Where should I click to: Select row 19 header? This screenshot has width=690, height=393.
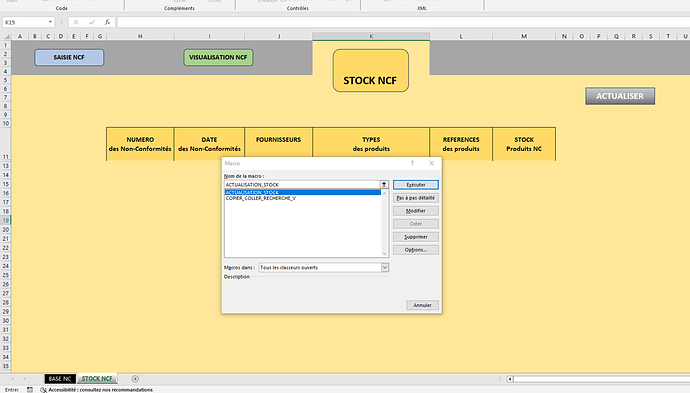coord(6,220)
